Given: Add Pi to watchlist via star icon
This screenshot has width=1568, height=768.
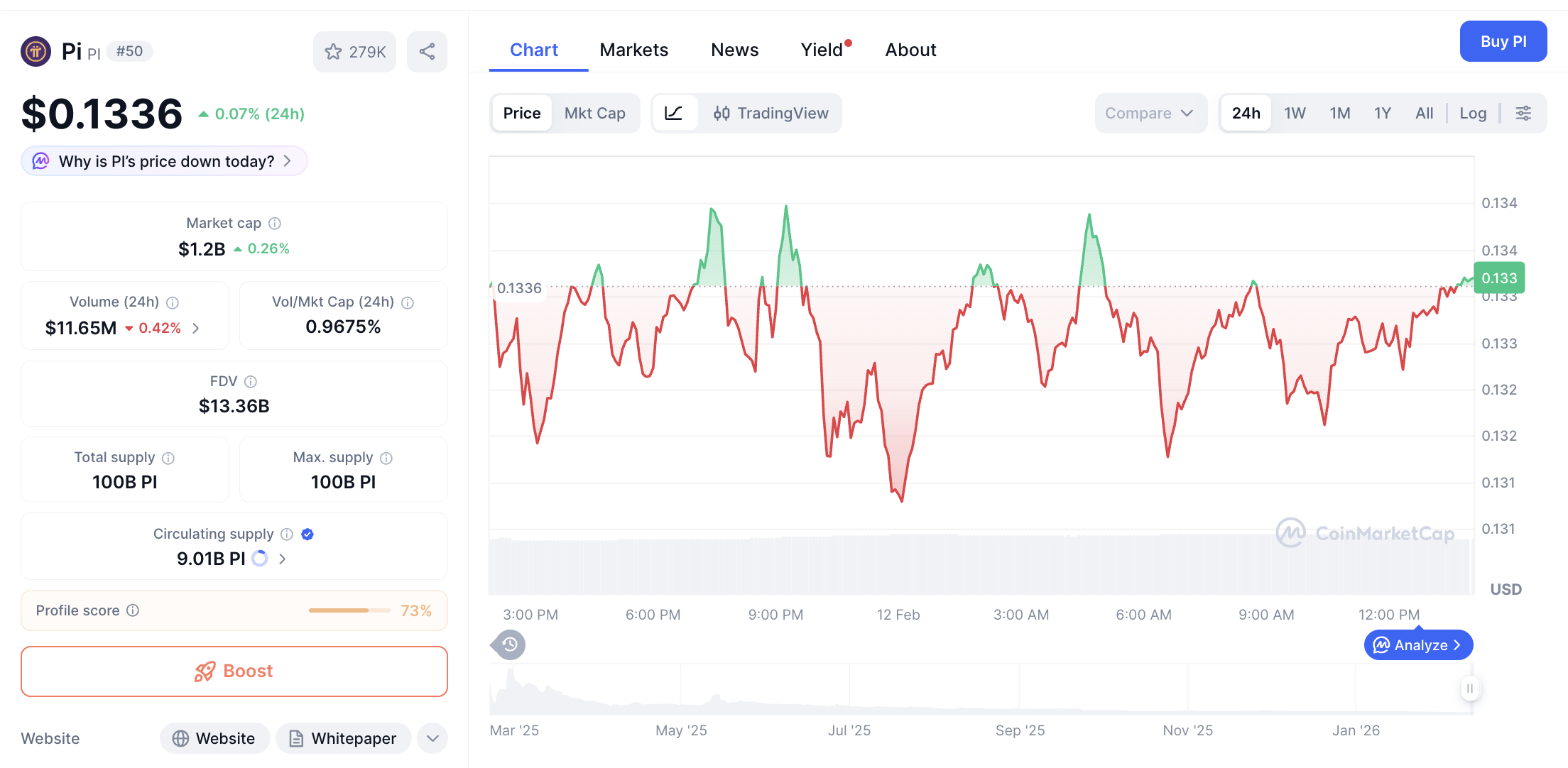Looking at the screenshot, I should coord(334,51).
